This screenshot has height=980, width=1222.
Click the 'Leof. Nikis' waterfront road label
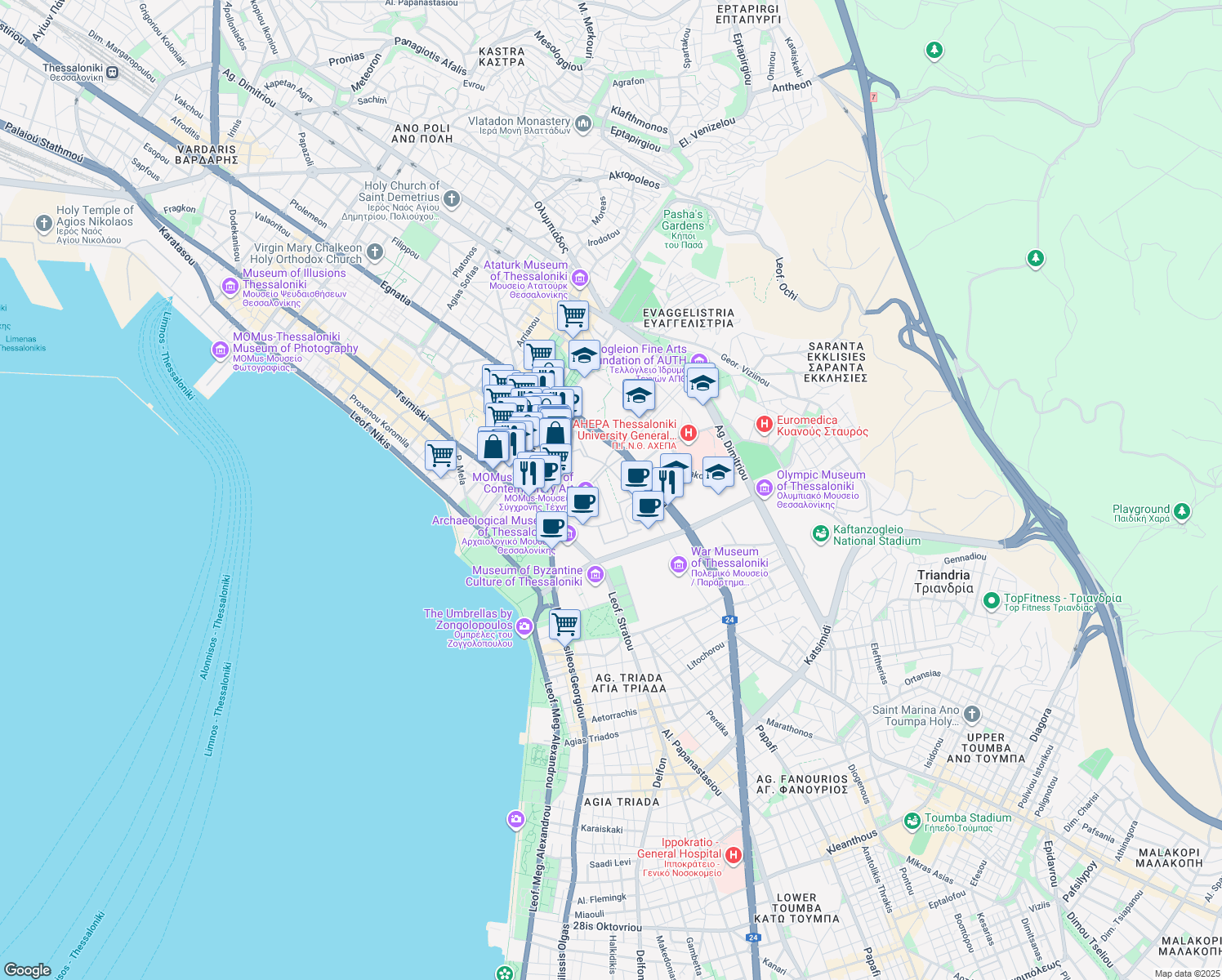click(370, 429)
